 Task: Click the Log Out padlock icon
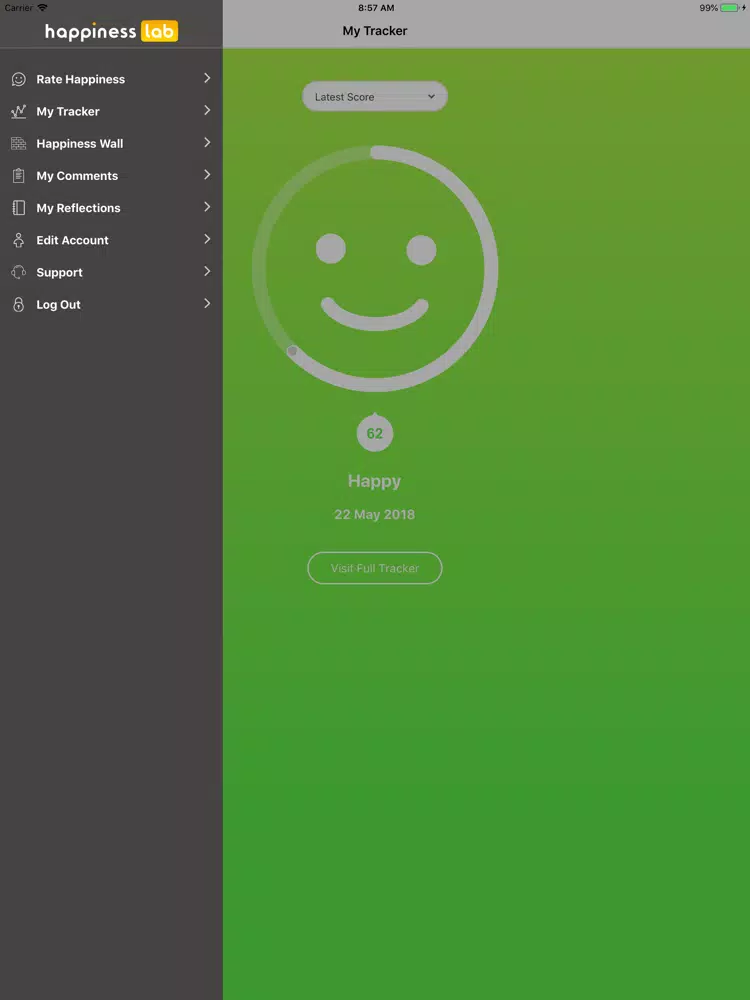(x=18, y=304)
